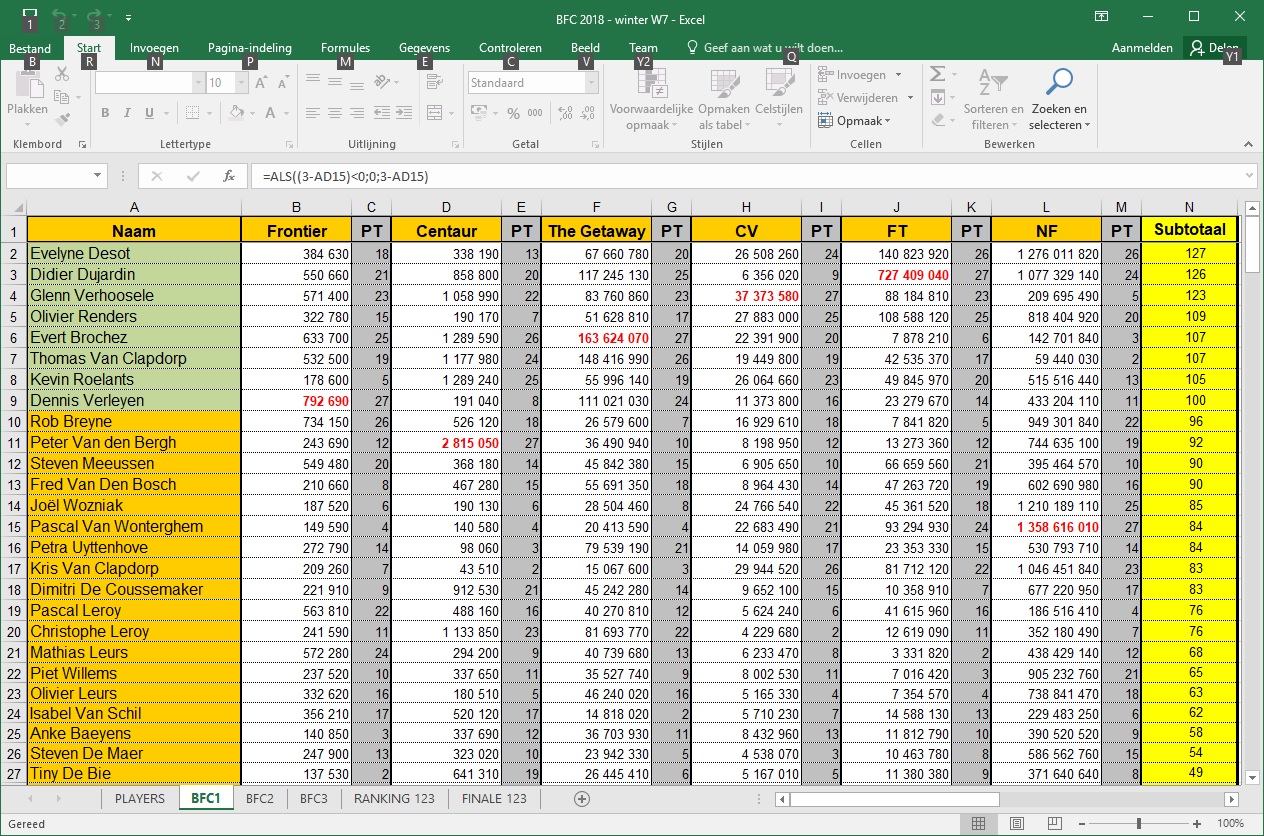This screenshot has width=1264, height=836.
Task: Click the percent style icon
Action: click(514, 113)
